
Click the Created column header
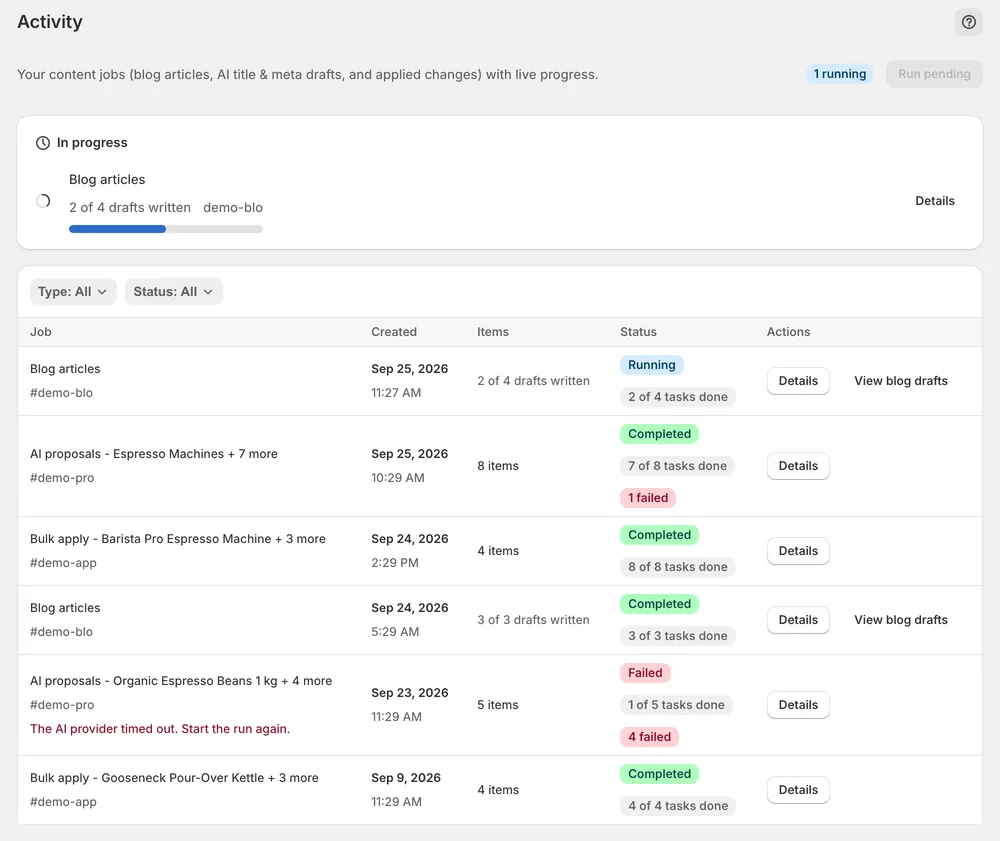pyautogui.click(x=393, y=332)
